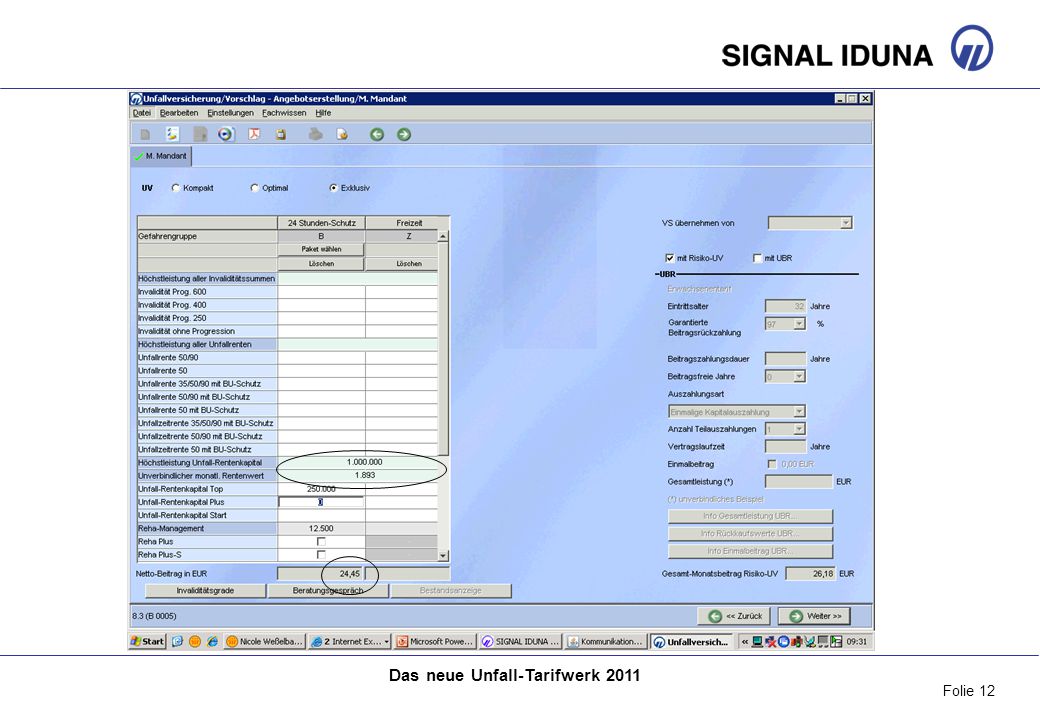Click the 'Info Gesamtleistung UBR...' button
The height and width of the screenshot is (720, 1040).
pos(750,516)
